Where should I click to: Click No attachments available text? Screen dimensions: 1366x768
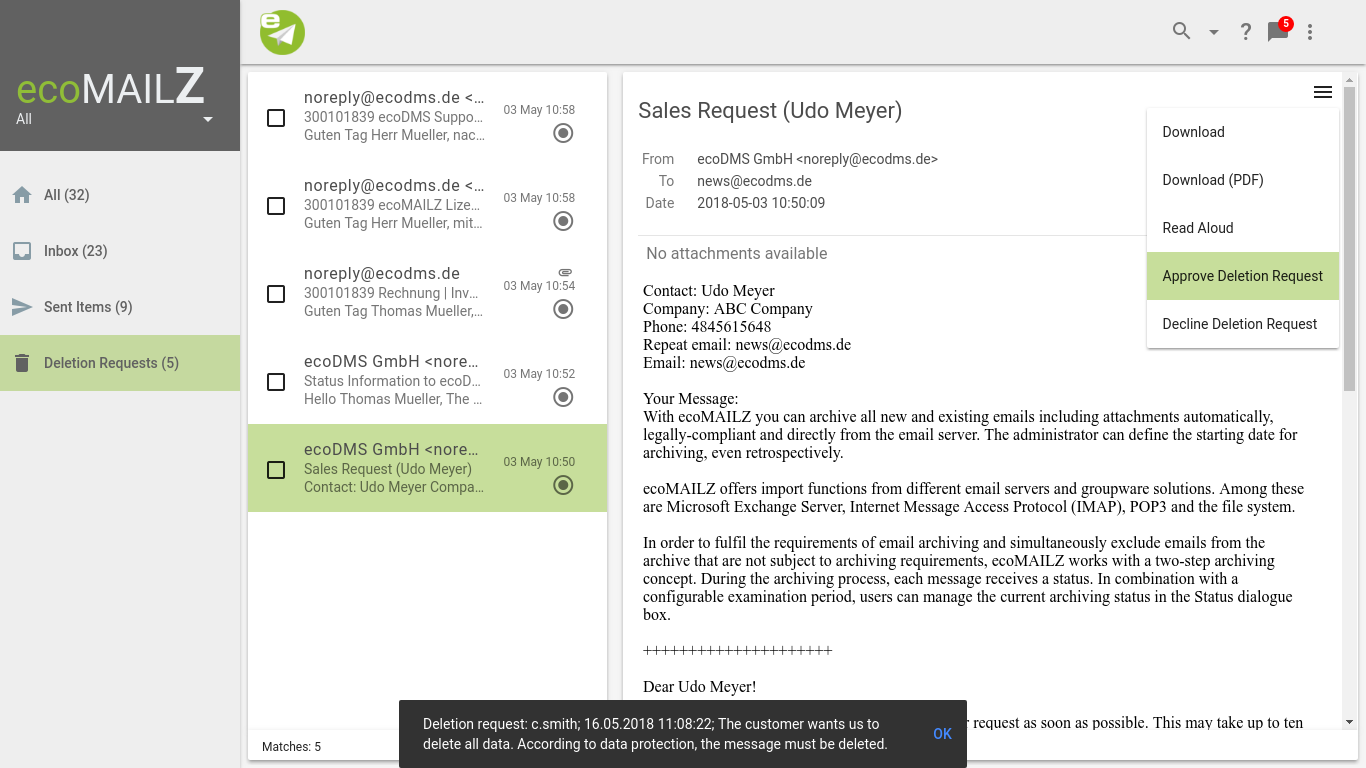click(x=737, y=254)
